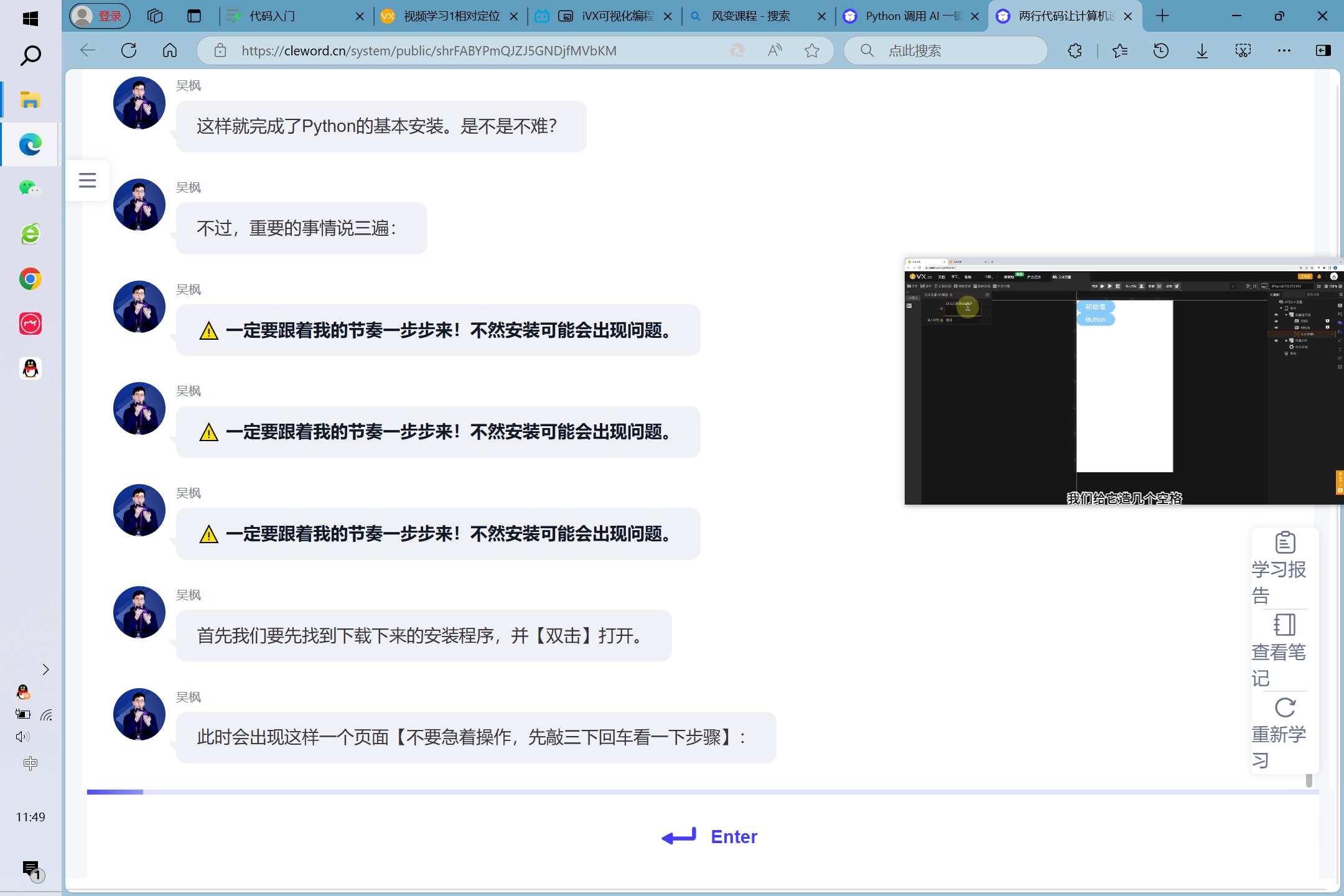Click the Enter button to continue
1344x896 pixels.
(709, 837)
